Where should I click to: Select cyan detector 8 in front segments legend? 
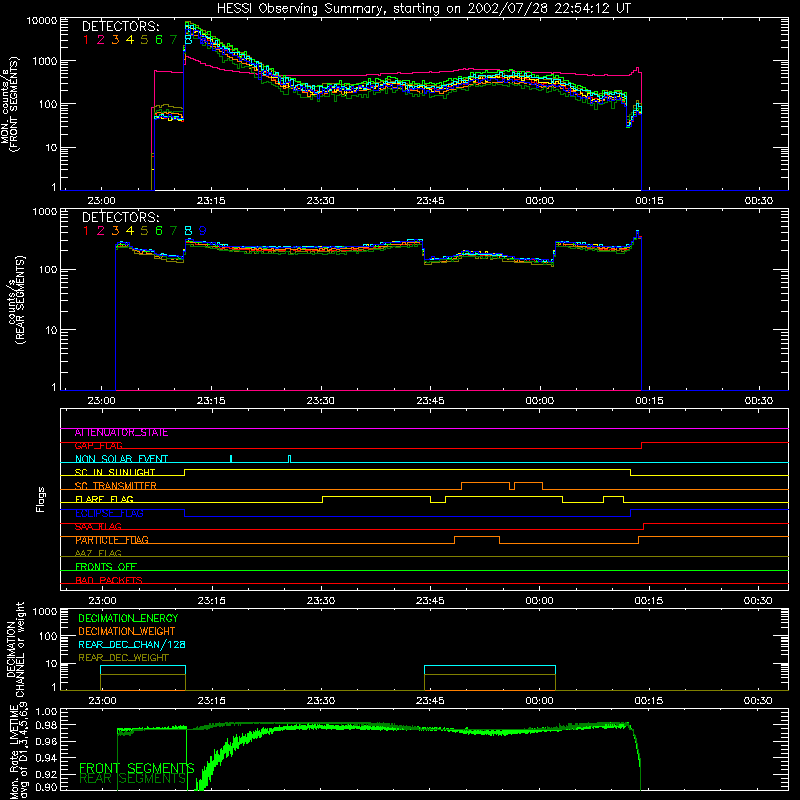[188, 40]
